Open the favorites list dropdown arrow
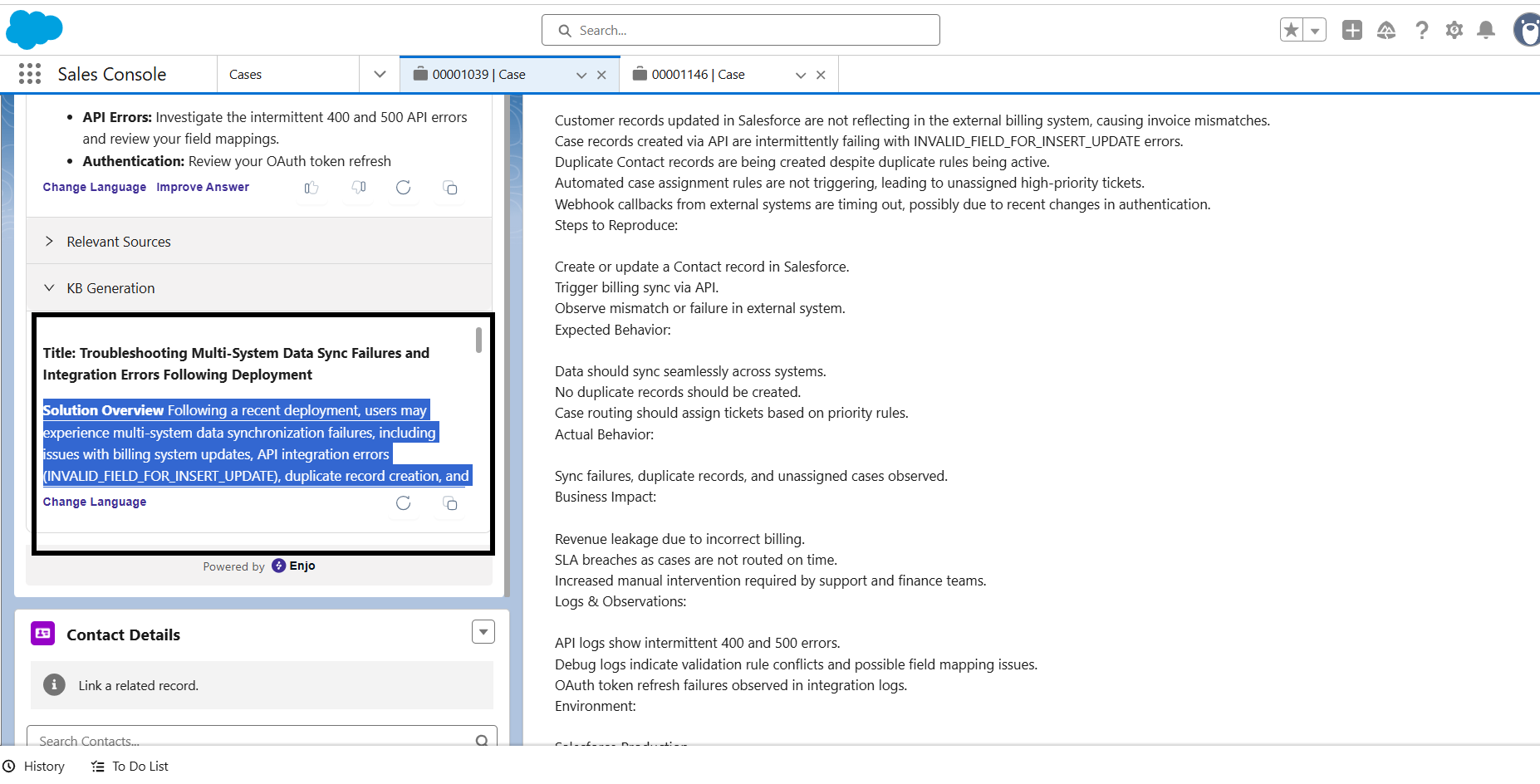This screenshot has width=1540, height=784. (1315, 31)
